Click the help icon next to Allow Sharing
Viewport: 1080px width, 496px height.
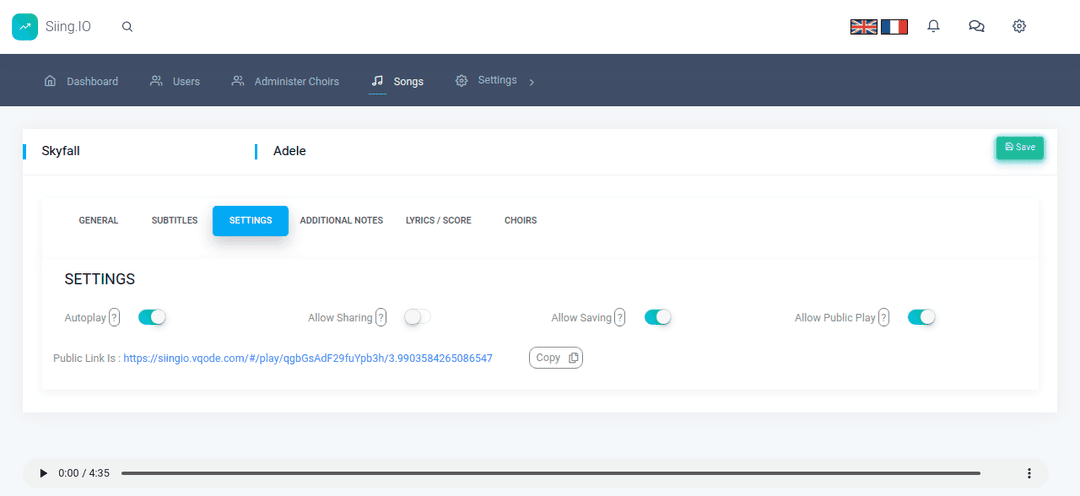tap(381, 318)
